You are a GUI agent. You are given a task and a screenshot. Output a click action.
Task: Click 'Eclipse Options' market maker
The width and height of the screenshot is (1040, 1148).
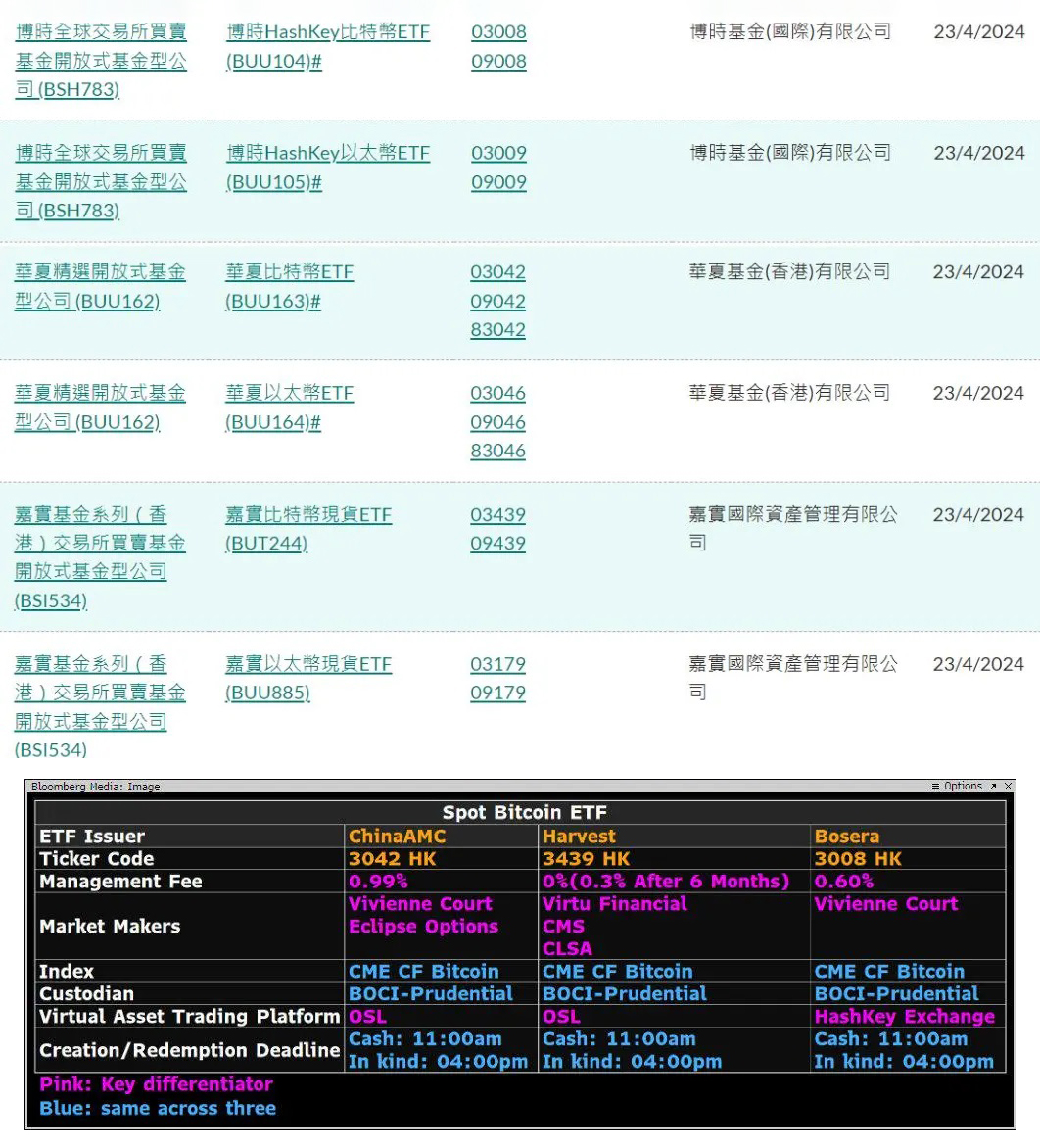click(423, 927)
